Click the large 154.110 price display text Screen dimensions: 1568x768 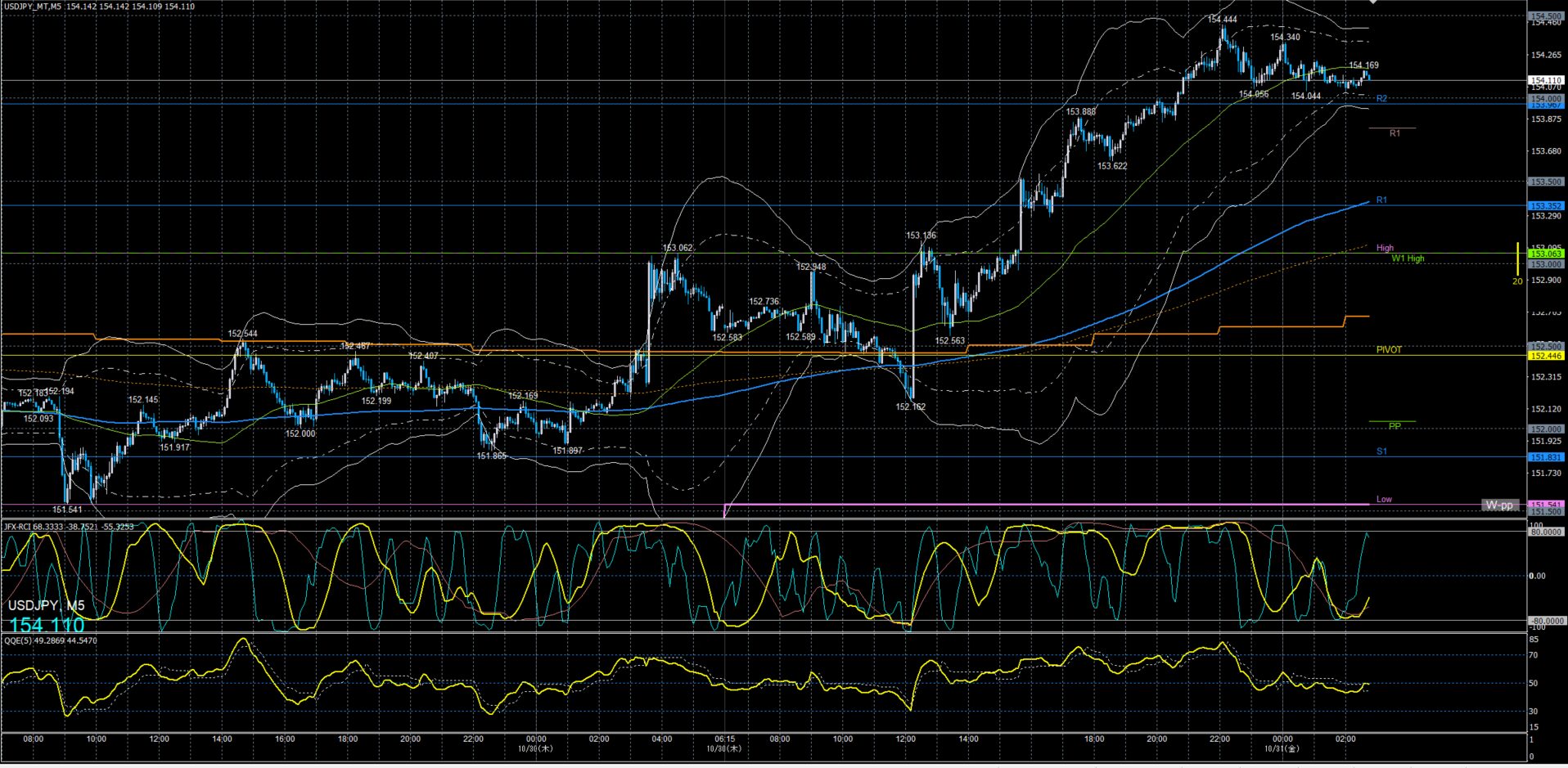(x=47, y=626)
